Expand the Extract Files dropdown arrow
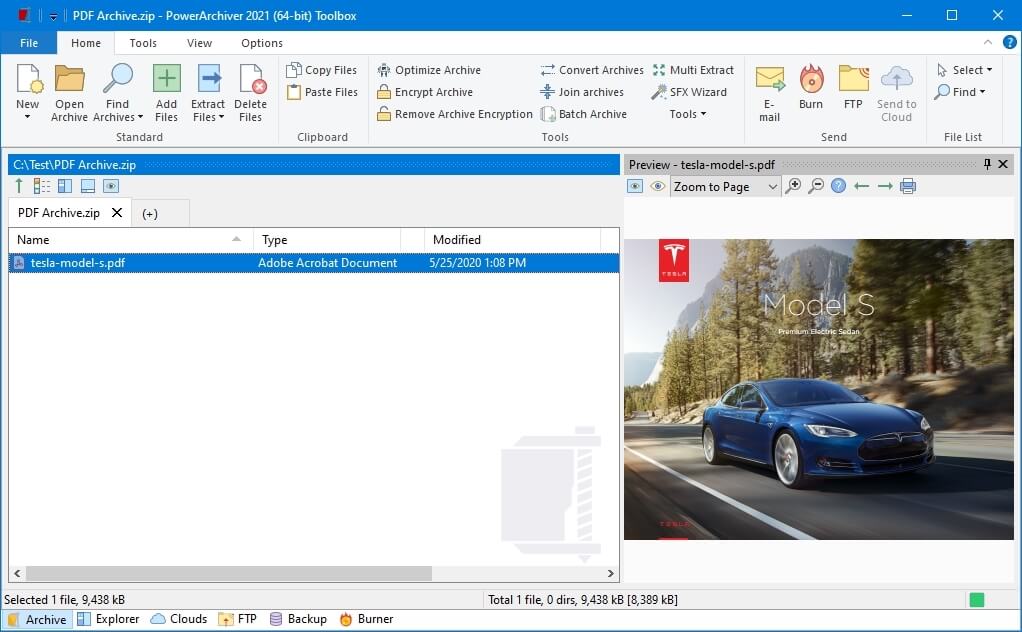The image size is (1022, 632). 222,117
